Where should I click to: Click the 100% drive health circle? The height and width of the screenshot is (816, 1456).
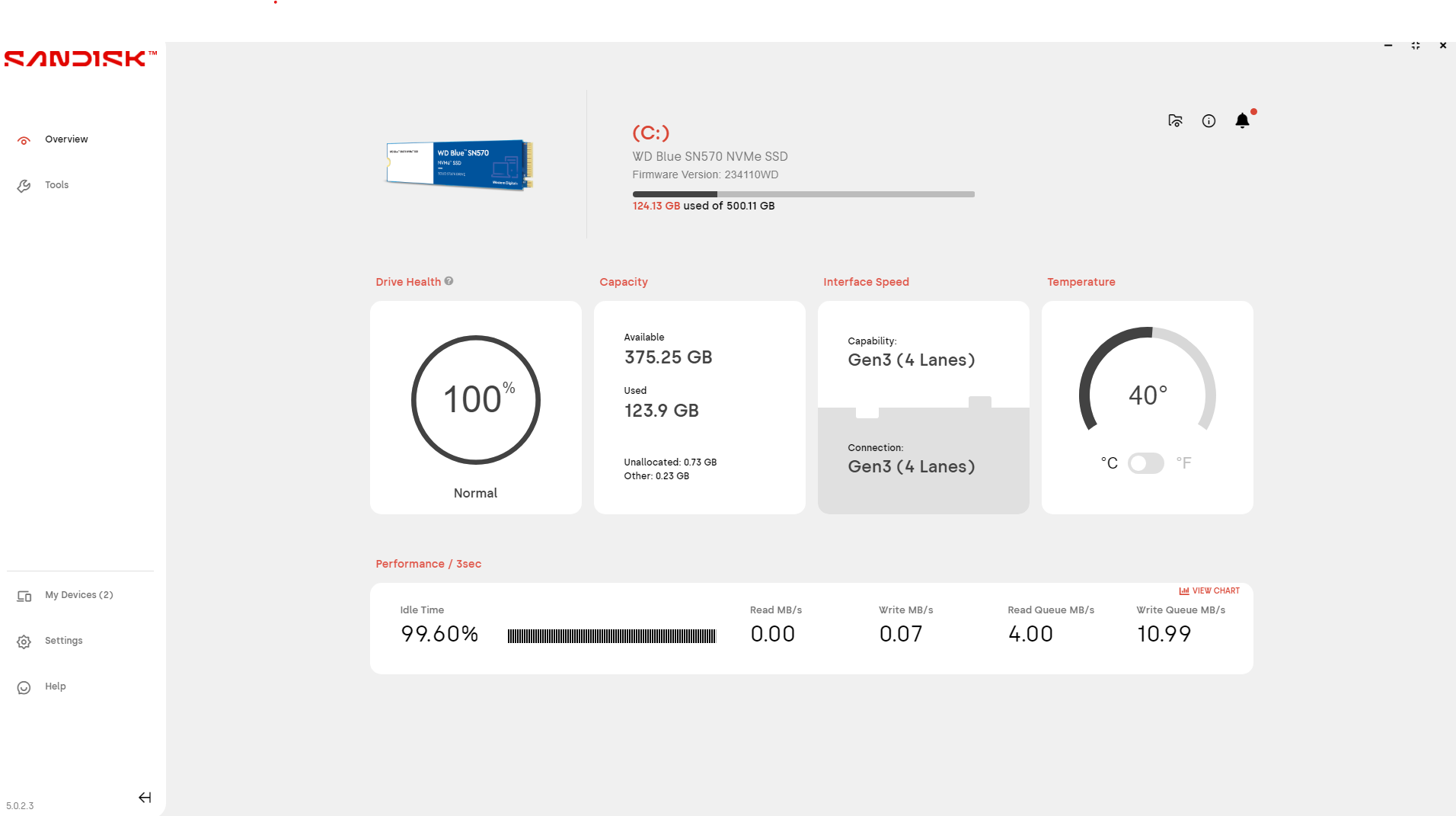(x=476, y=400)
